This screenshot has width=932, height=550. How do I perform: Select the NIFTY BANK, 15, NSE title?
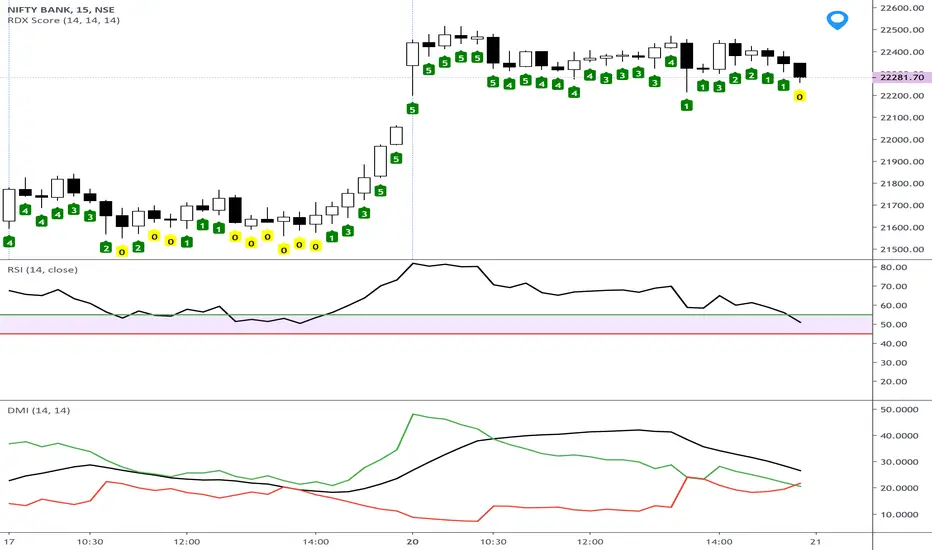tap(61, 10)
